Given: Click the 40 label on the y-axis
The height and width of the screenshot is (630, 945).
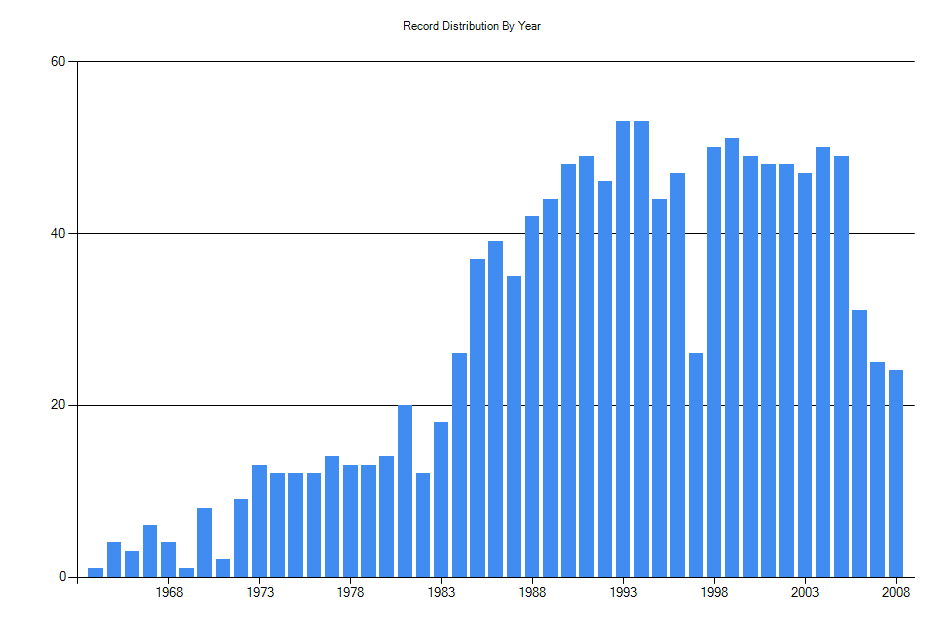Looking at the screenshot, I should [58, 233].
